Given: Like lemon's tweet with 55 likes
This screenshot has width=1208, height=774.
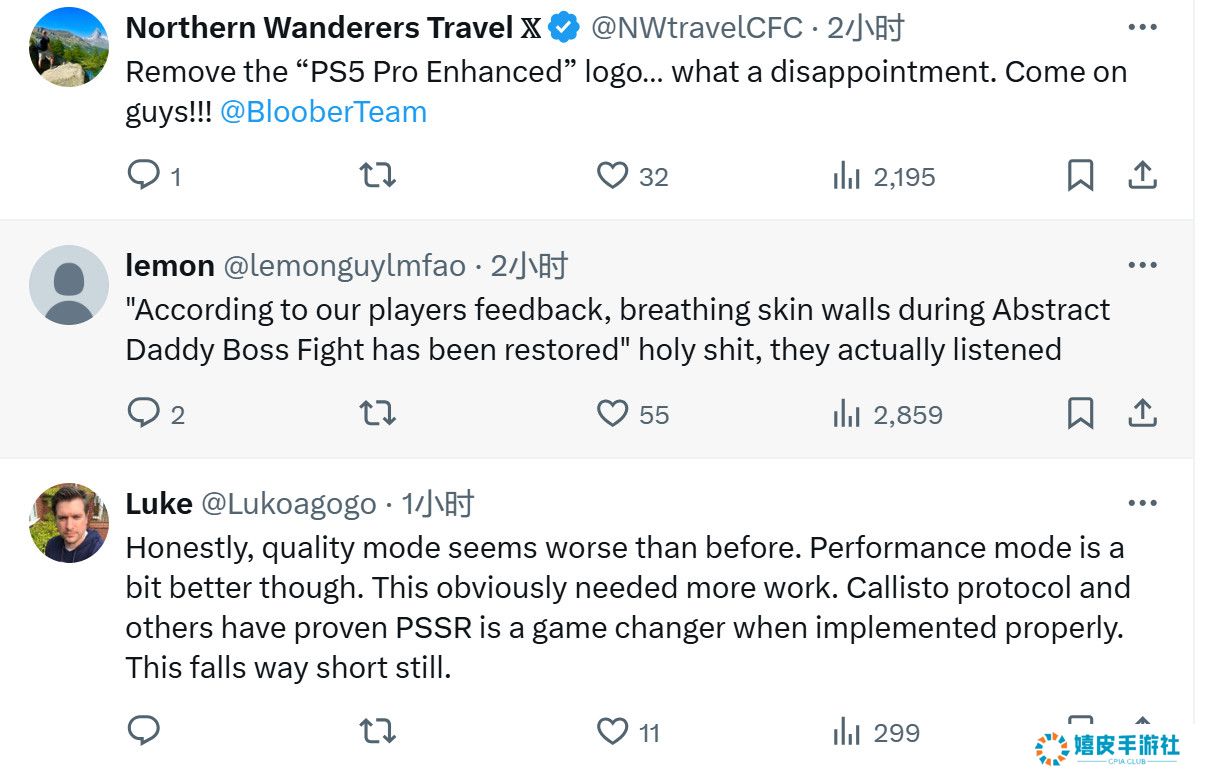Looking at the screenshot, I should [612, 414].
